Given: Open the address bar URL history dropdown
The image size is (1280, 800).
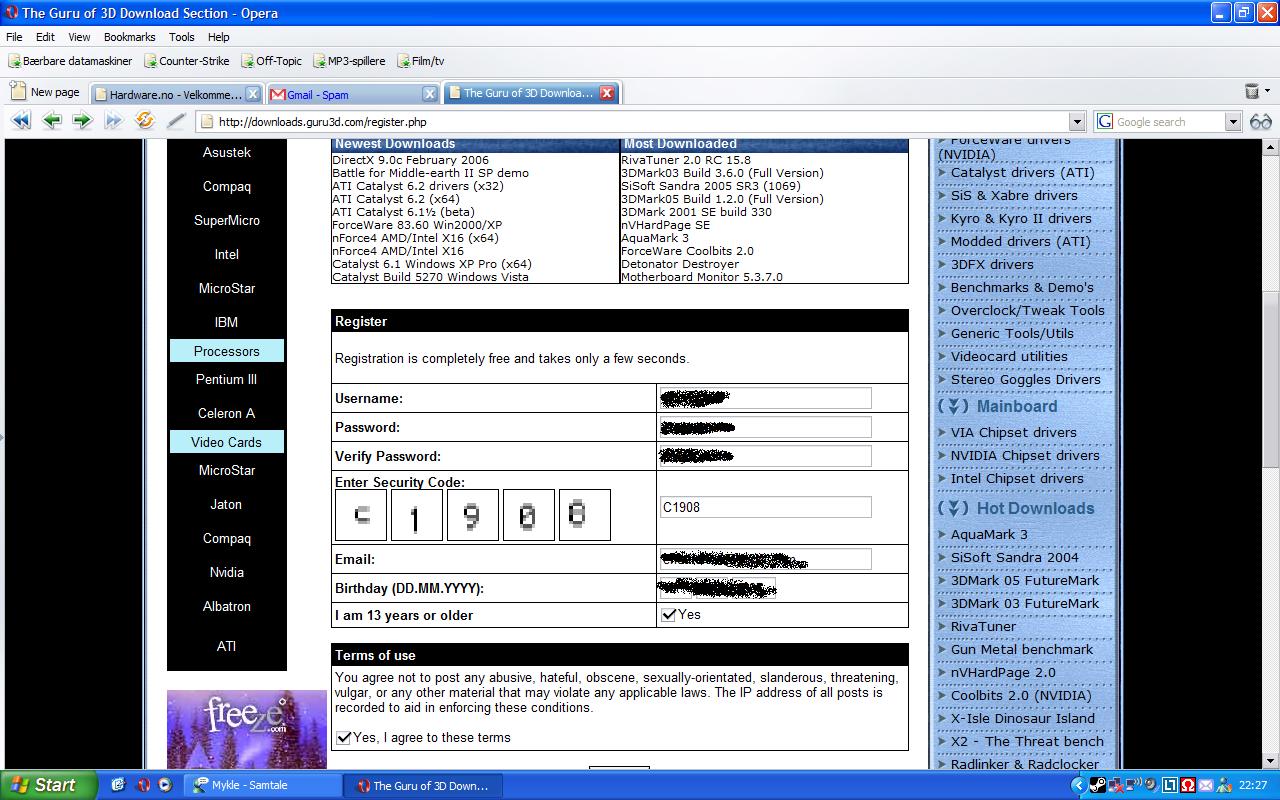Looking at the screenshot, I should [x=1077, y=122].
